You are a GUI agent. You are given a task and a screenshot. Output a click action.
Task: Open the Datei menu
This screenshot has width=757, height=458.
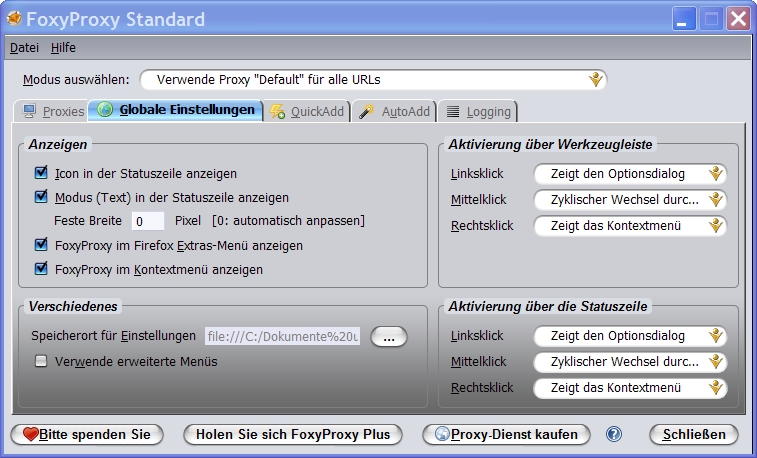pyautogui.click(x=24, y=47)
